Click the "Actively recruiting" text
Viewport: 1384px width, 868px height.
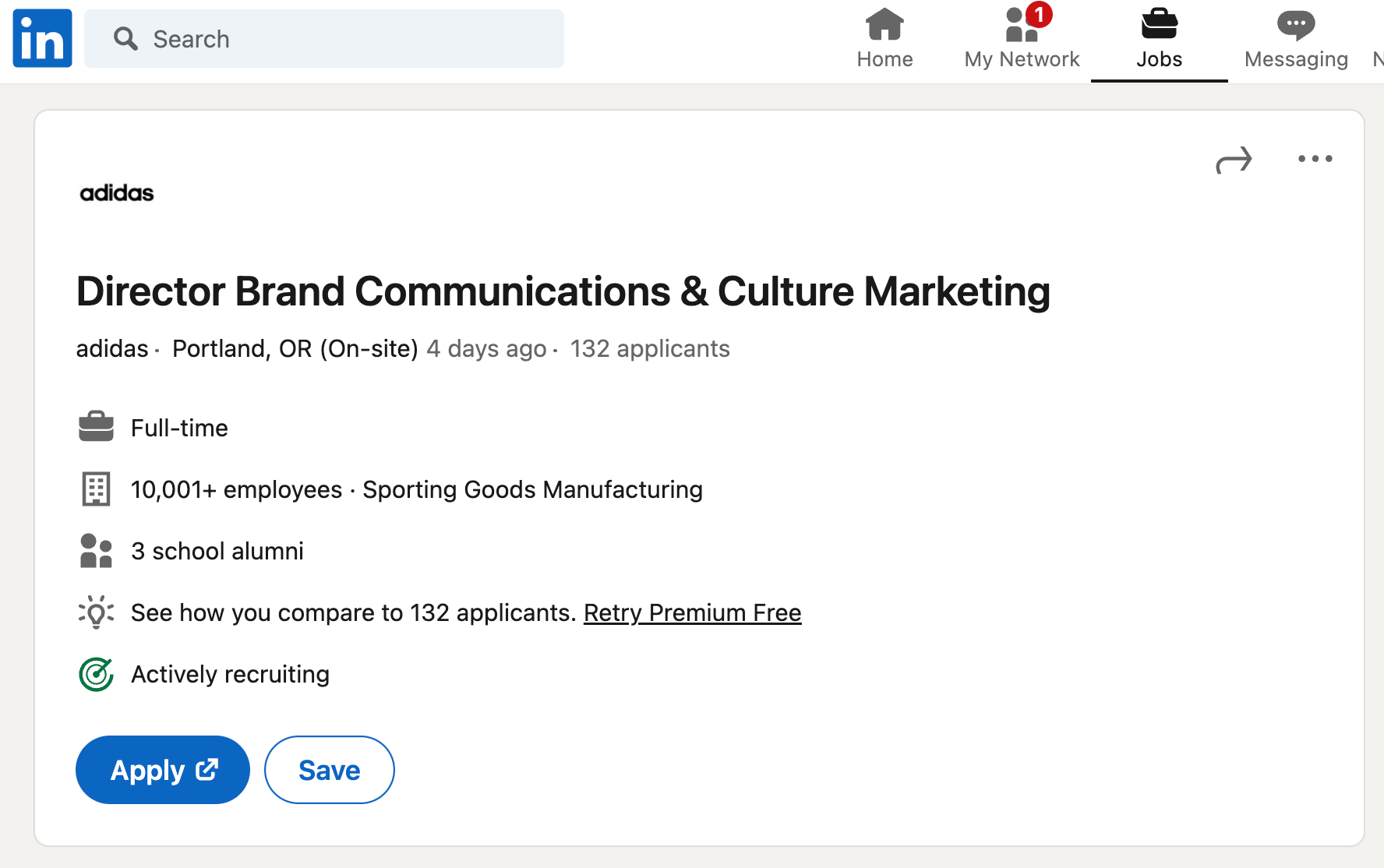pos(230,674)
